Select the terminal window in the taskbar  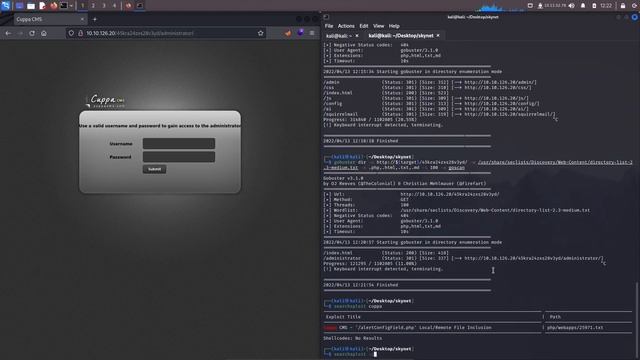(140, 6)
